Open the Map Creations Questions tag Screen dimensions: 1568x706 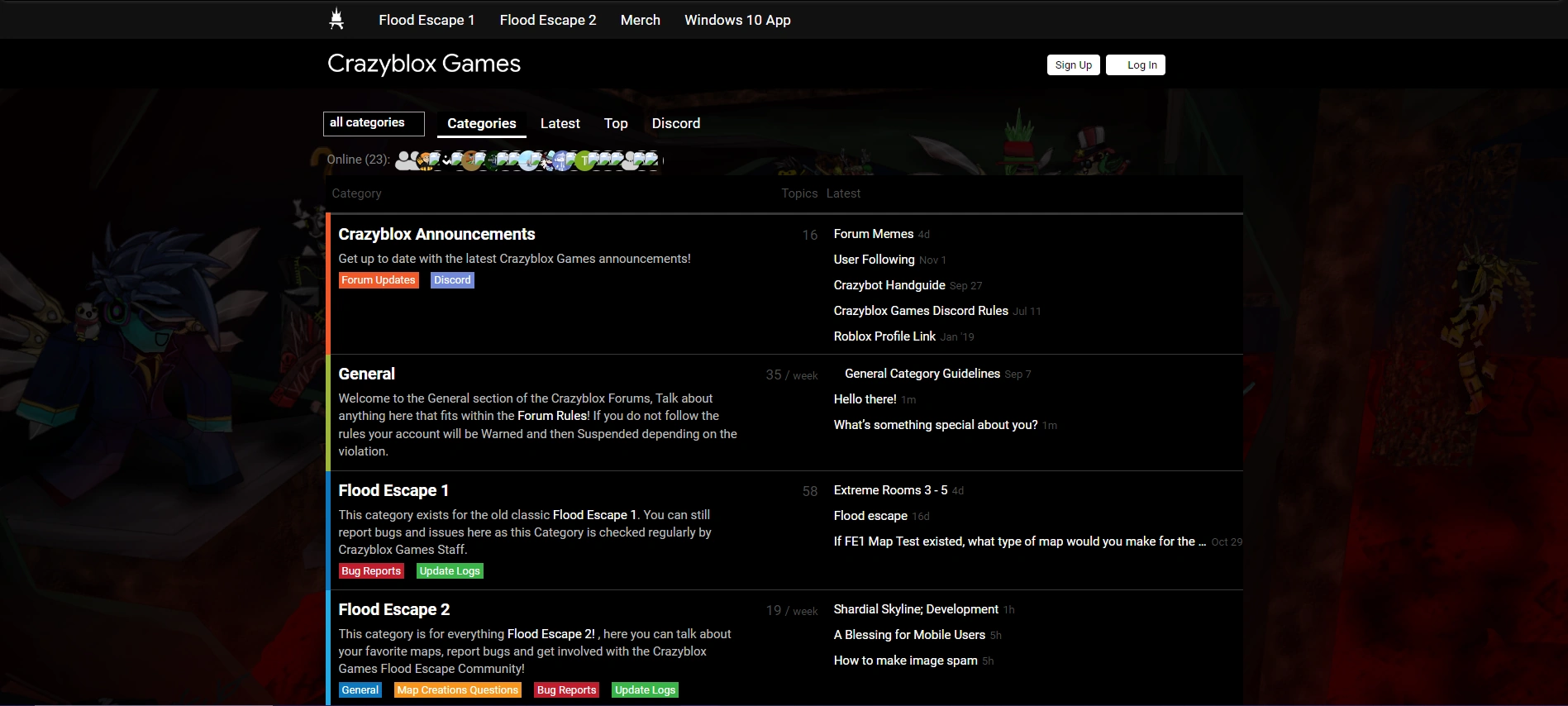(458, 690)
